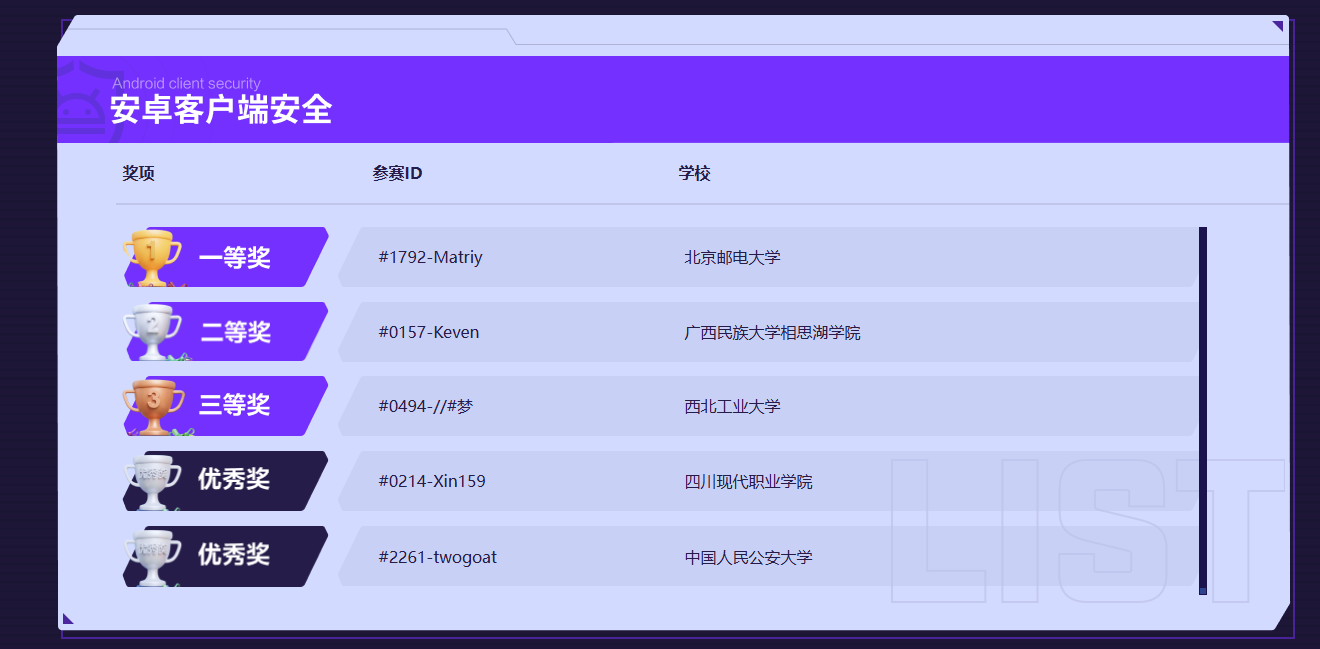Click school name 中国人民公安大学
Image resolution: width=1320 pixels, height=649 pixels.
coord(748,557)
